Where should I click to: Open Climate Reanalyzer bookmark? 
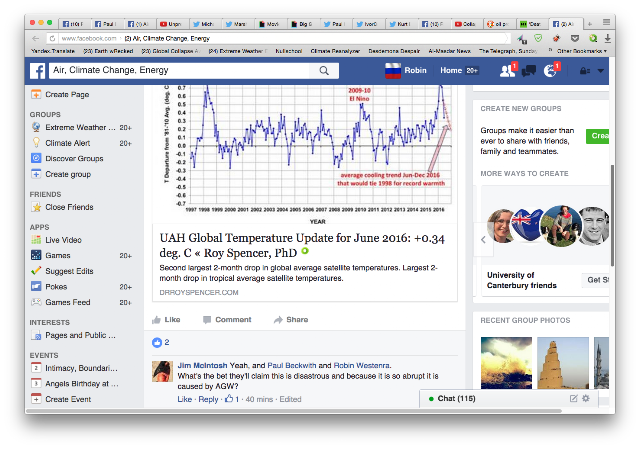pos(335,51)
